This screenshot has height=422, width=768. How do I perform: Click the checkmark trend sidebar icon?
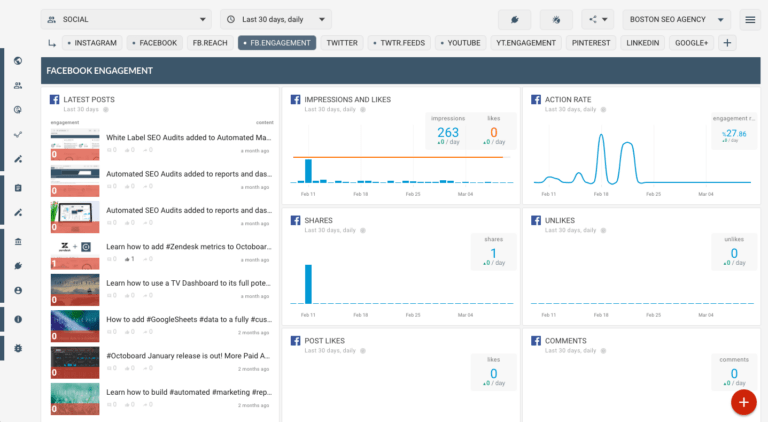point(18,134)
